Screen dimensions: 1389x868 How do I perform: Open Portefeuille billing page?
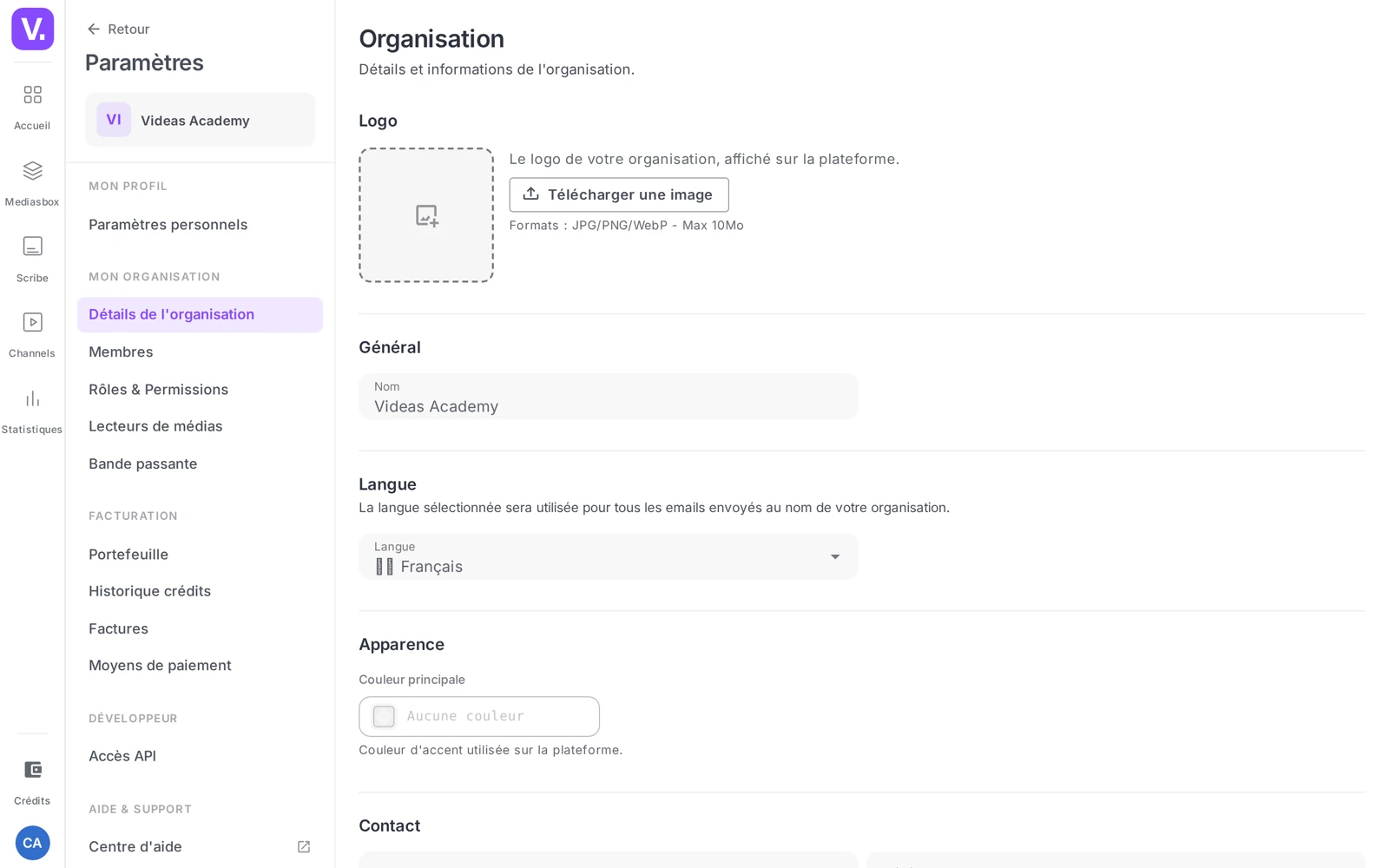click(x=200, y=555)
